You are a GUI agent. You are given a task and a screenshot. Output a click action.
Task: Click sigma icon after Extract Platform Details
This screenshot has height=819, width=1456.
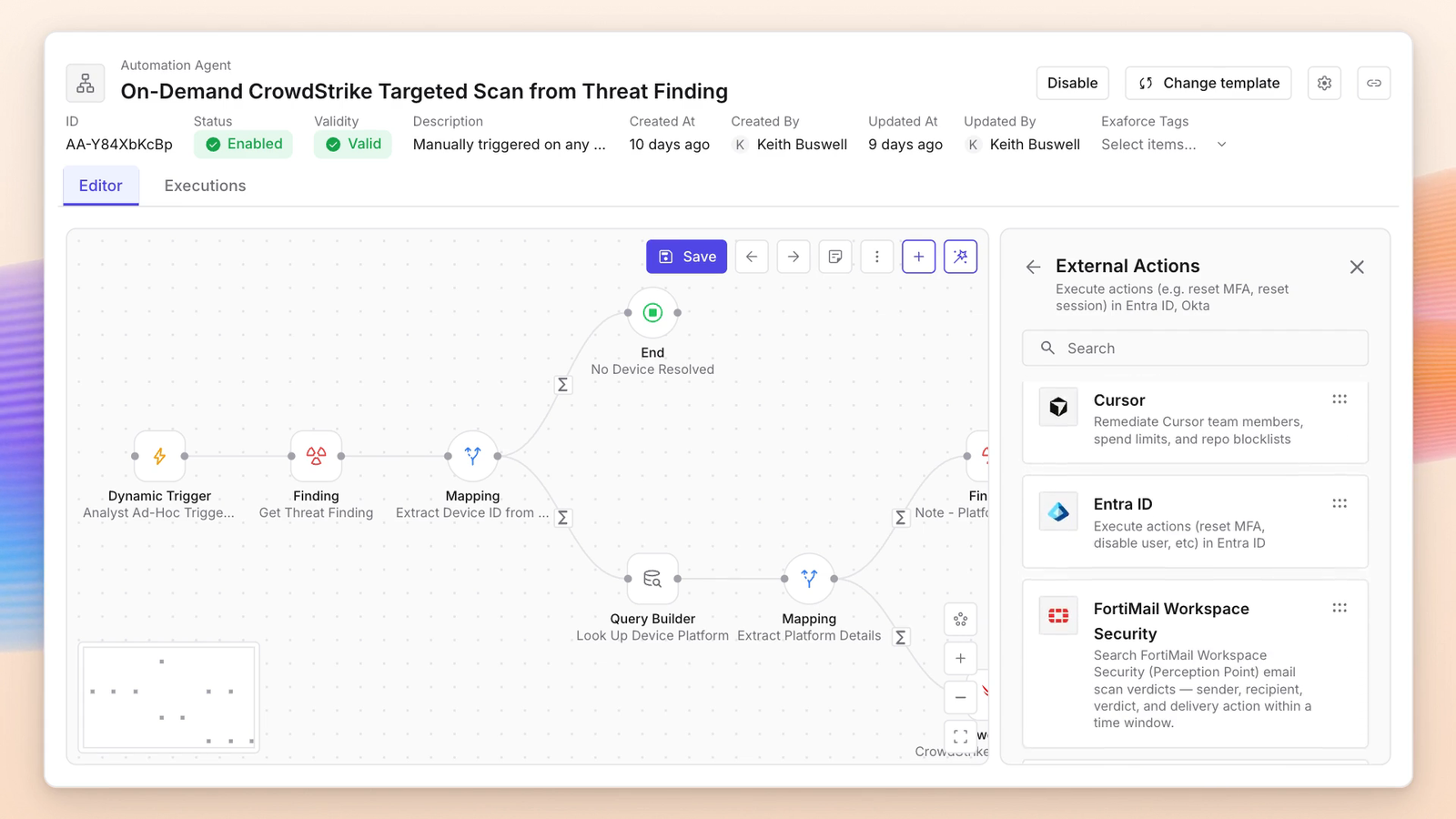tap(900, 638)
